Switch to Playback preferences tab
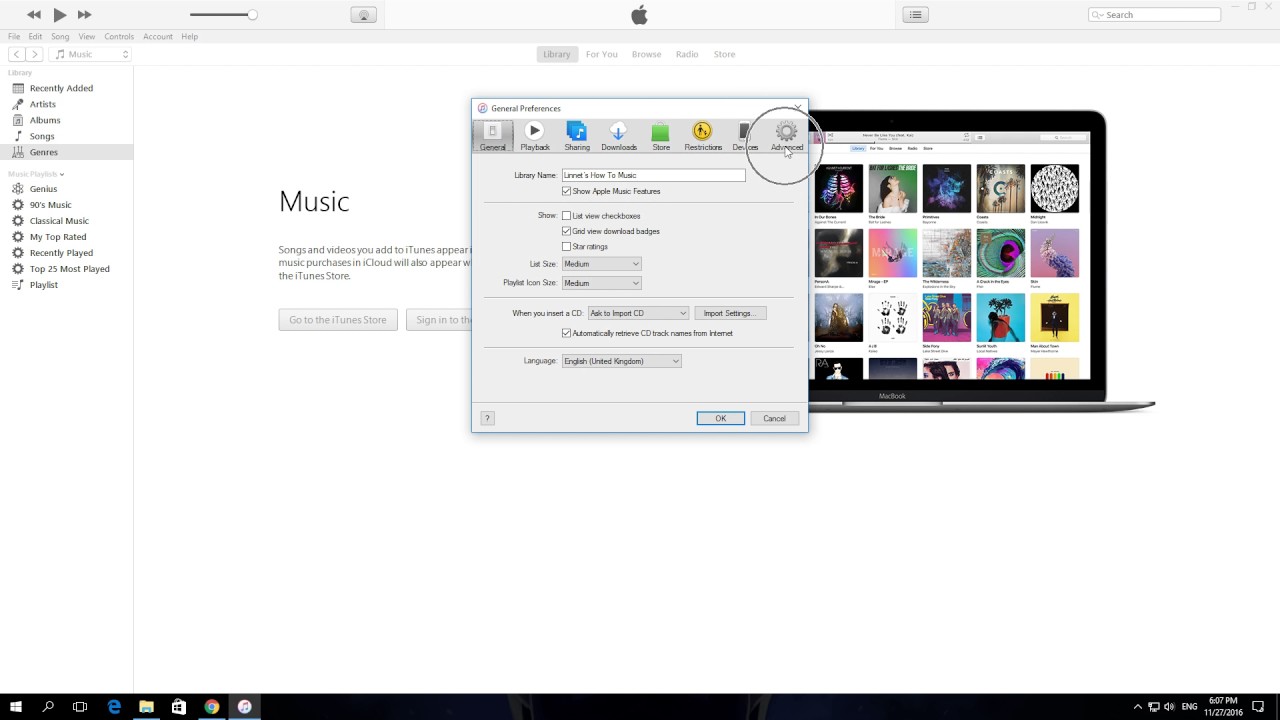 pos(535,136)
